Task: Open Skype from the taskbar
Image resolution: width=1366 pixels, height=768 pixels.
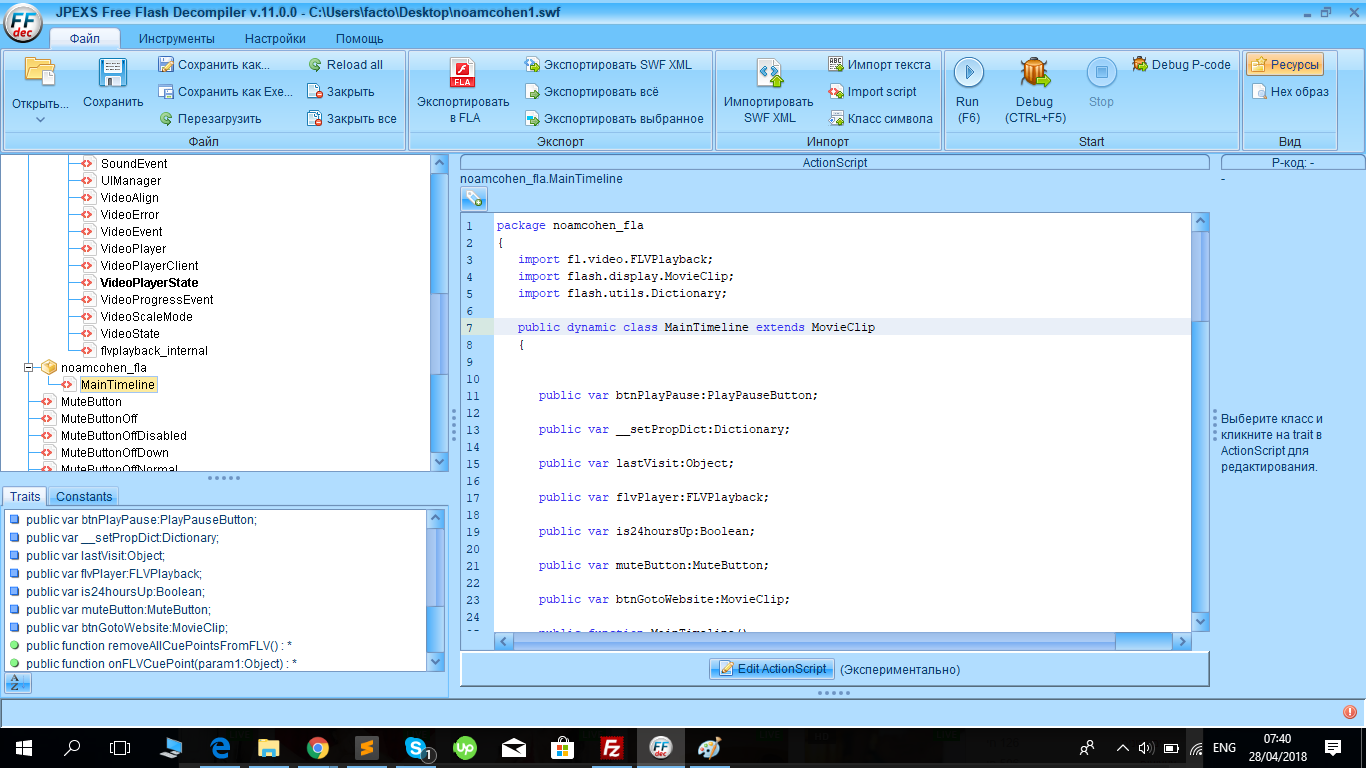Action: coord(418,747)
